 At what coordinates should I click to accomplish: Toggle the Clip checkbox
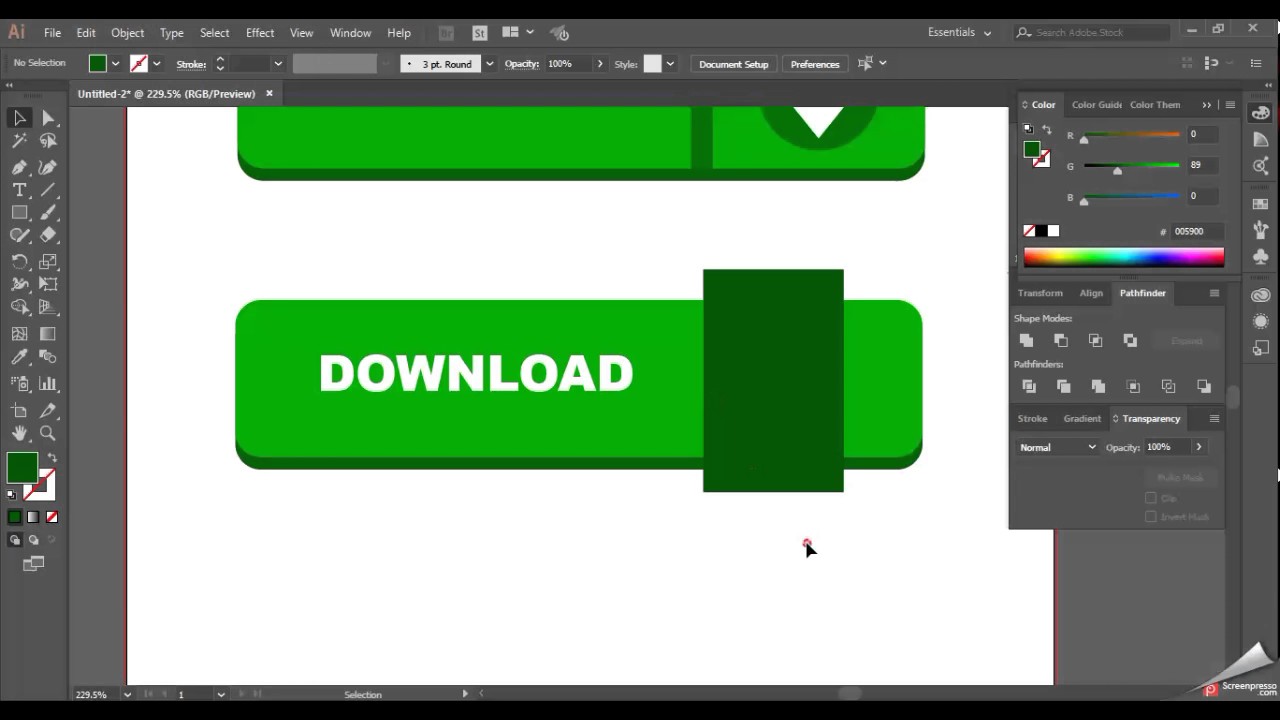[x=1151, y=498]
